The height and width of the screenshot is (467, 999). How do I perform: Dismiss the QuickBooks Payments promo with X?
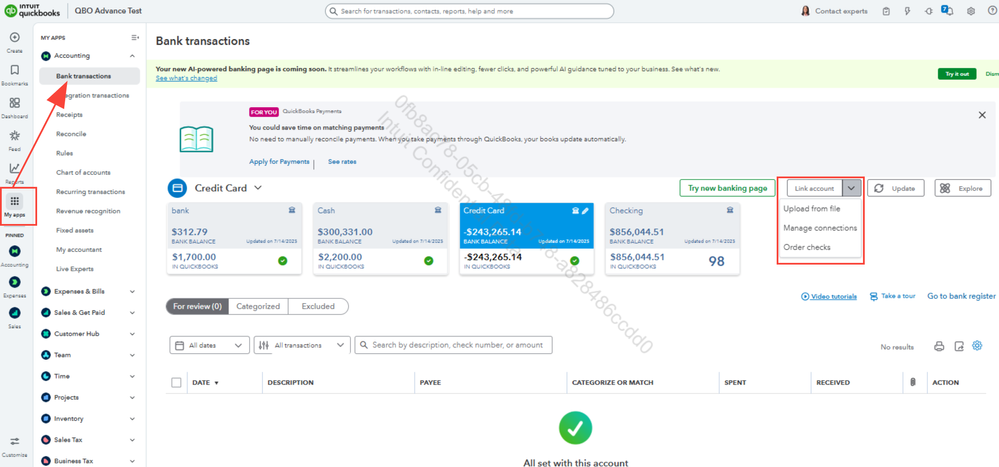click(982, 115)
